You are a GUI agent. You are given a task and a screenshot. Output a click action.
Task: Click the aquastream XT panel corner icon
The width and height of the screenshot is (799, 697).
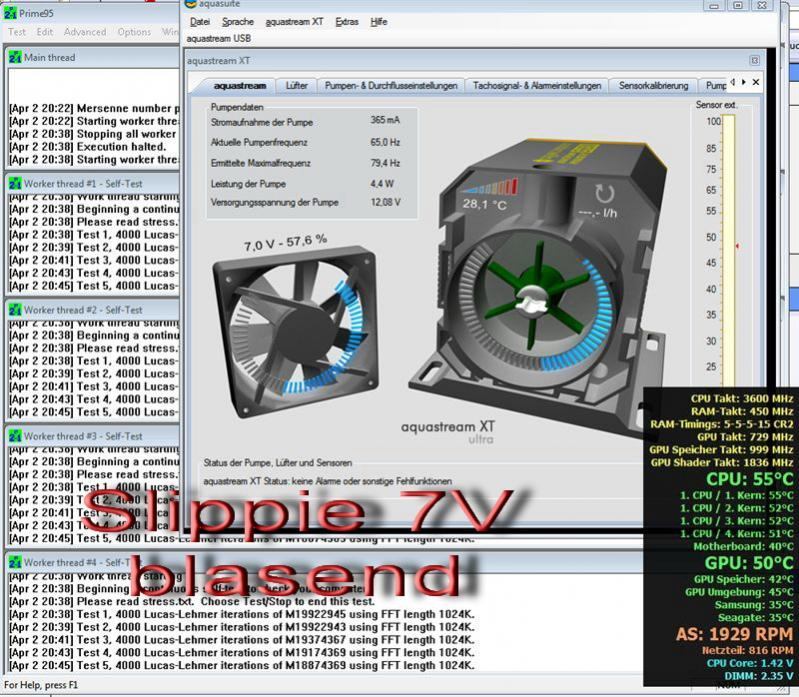click(755, 60)
